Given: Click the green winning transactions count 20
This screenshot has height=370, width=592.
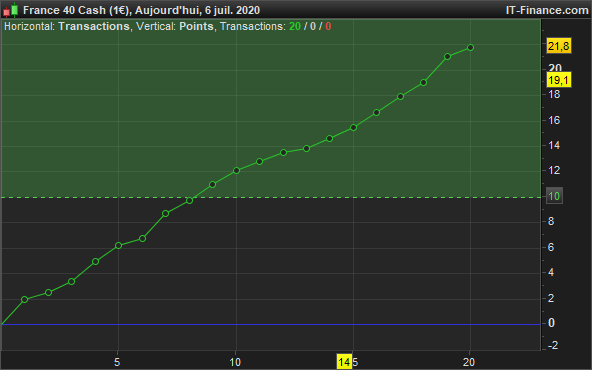Looking at the screenshot, I should click(295, 26).
